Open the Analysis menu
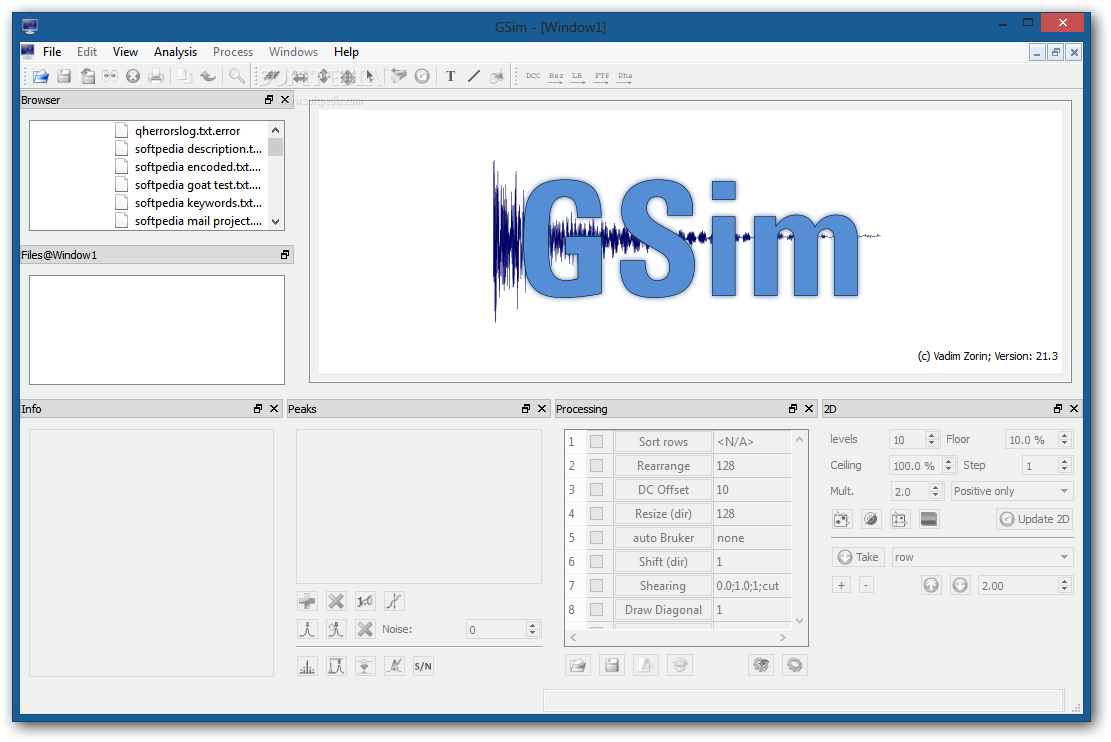 (x=175, y=52)
